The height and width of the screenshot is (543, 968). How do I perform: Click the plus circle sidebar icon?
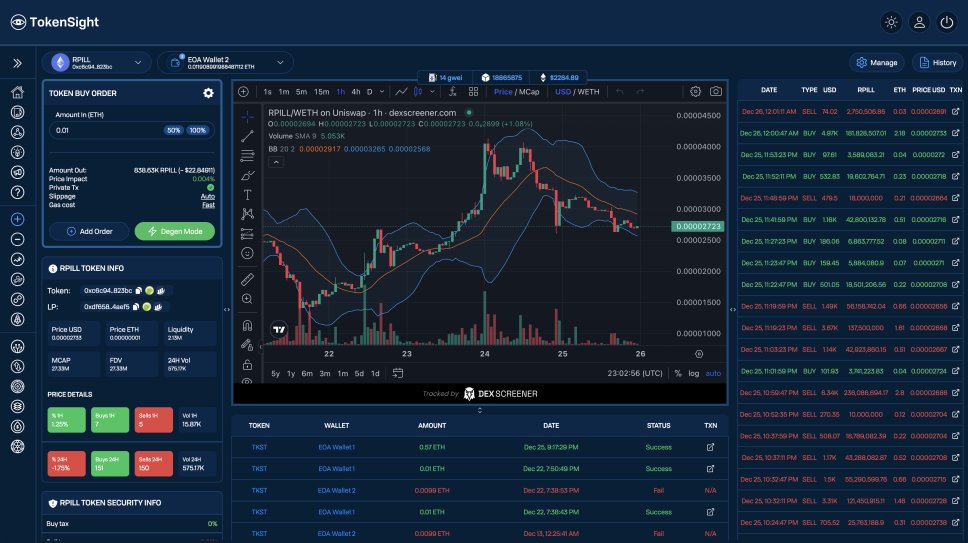(x=17, y=219)
